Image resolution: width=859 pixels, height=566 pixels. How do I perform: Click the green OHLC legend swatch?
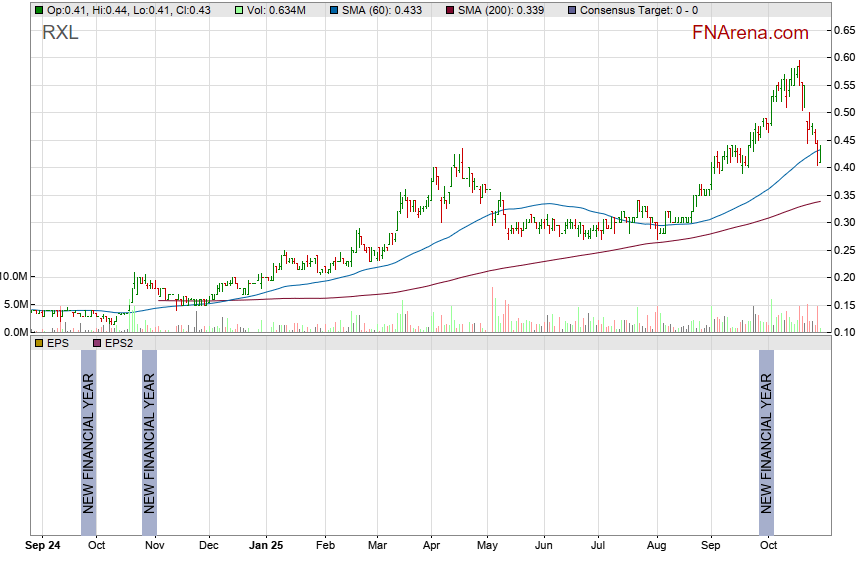pyautogui.click(x=38, y=10)
